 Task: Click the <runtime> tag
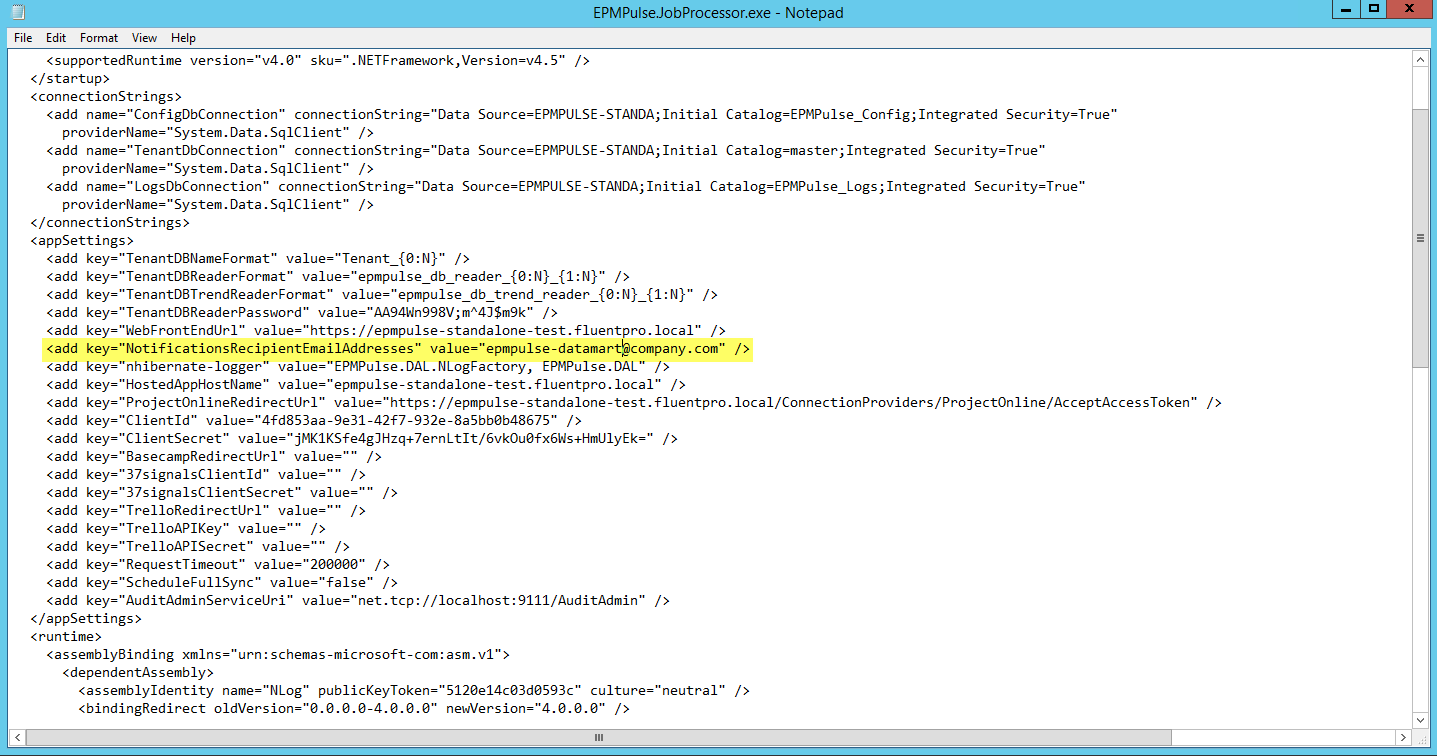click(66, 636)
